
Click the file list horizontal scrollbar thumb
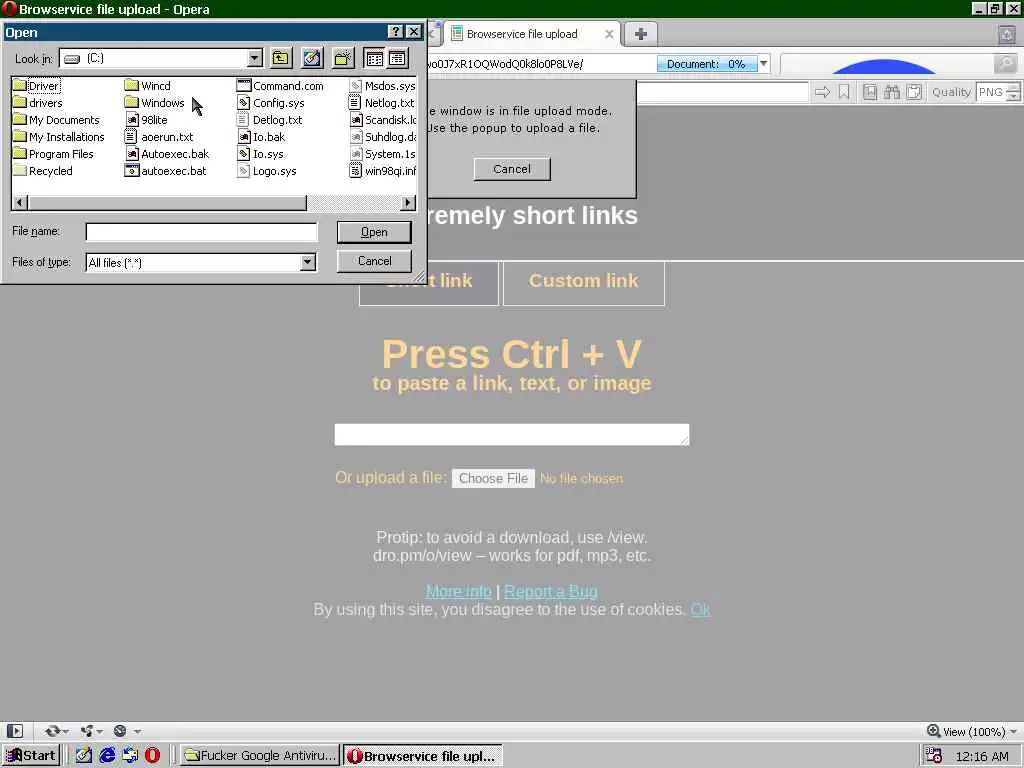tap(167, 202)
